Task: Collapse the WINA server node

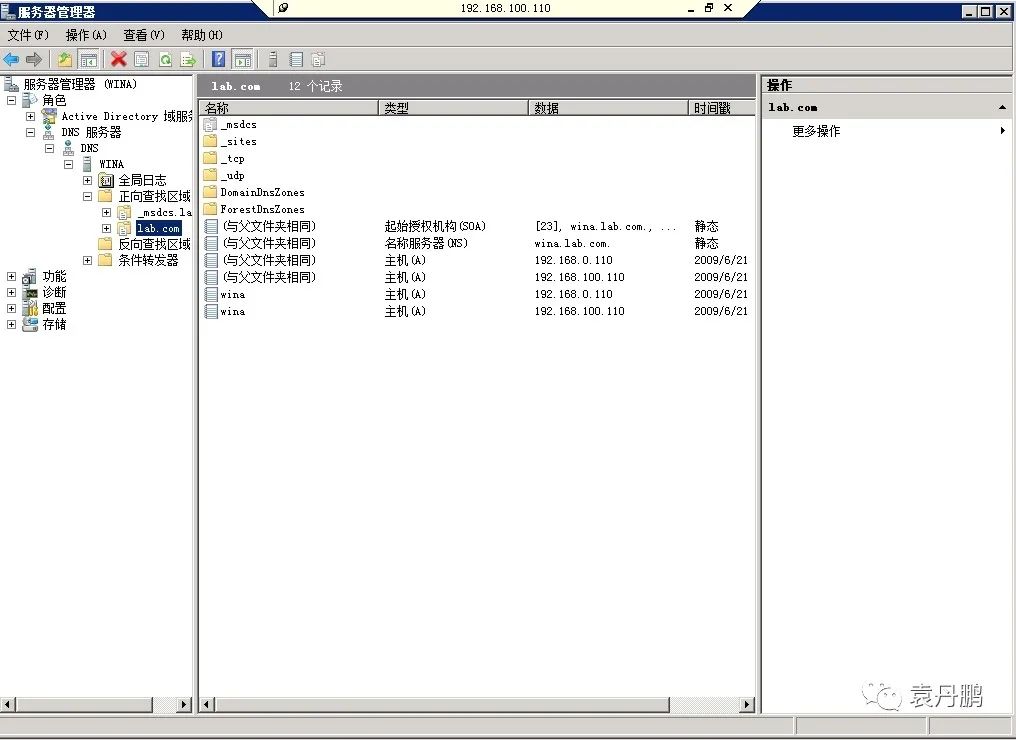Action: [x=68, y=165]
